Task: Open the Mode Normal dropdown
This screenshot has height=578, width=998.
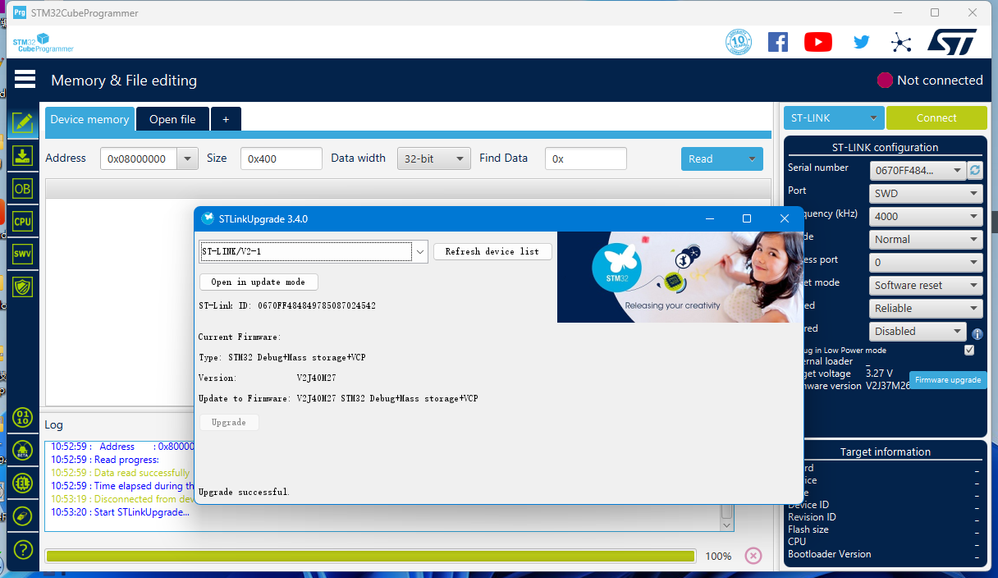Action: pyautogui.click(x=925, y=239)
